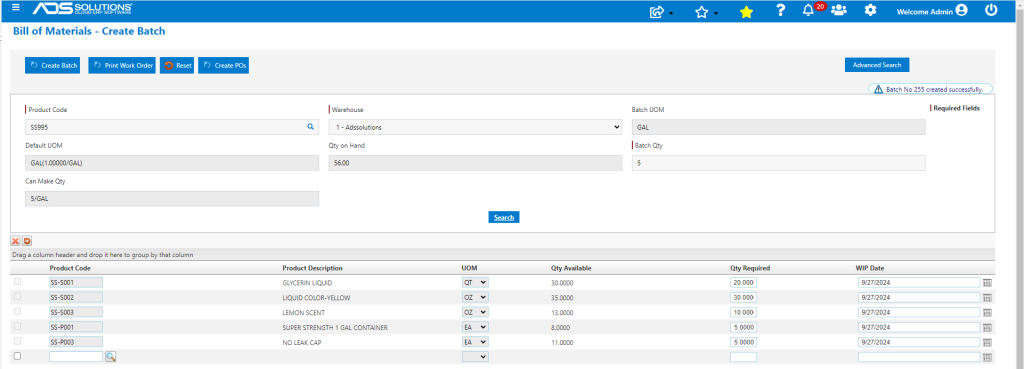Screen dimensions: 1024x369
Task: Click the Create POs button
Action: coord(223,65)
